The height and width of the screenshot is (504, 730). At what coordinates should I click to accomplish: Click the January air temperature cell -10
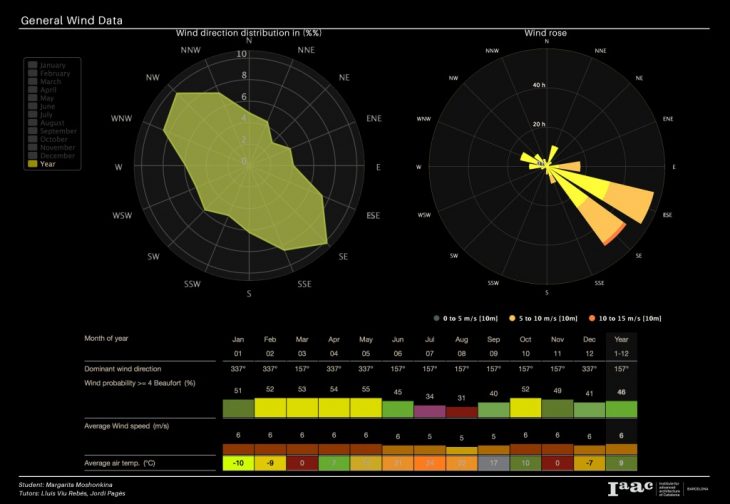click(x=238, y=462)
